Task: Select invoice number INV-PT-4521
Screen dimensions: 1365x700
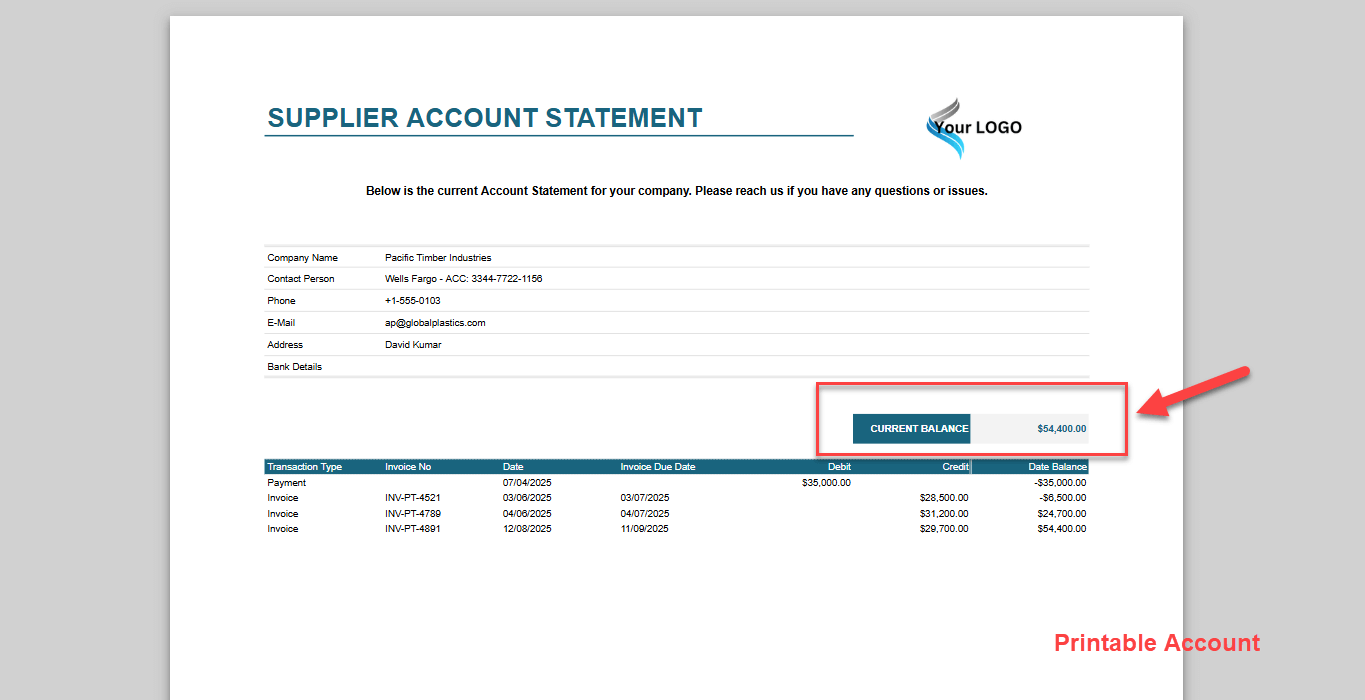Action: (x=413, y=498)
